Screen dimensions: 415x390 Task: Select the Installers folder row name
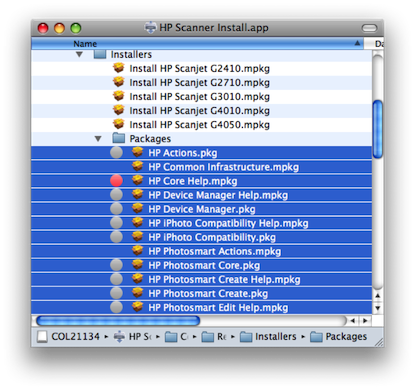[x=131, y=54]
